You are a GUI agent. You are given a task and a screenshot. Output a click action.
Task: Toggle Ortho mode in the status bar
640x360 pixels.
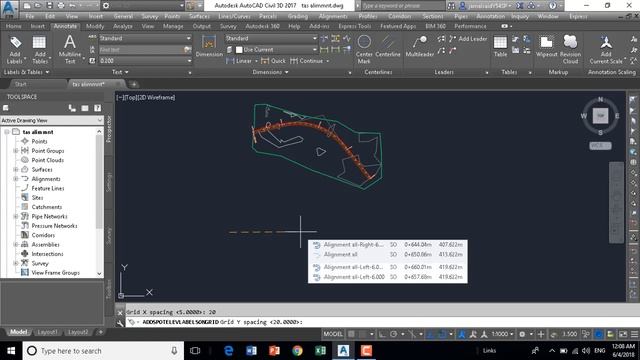[382, 334]
